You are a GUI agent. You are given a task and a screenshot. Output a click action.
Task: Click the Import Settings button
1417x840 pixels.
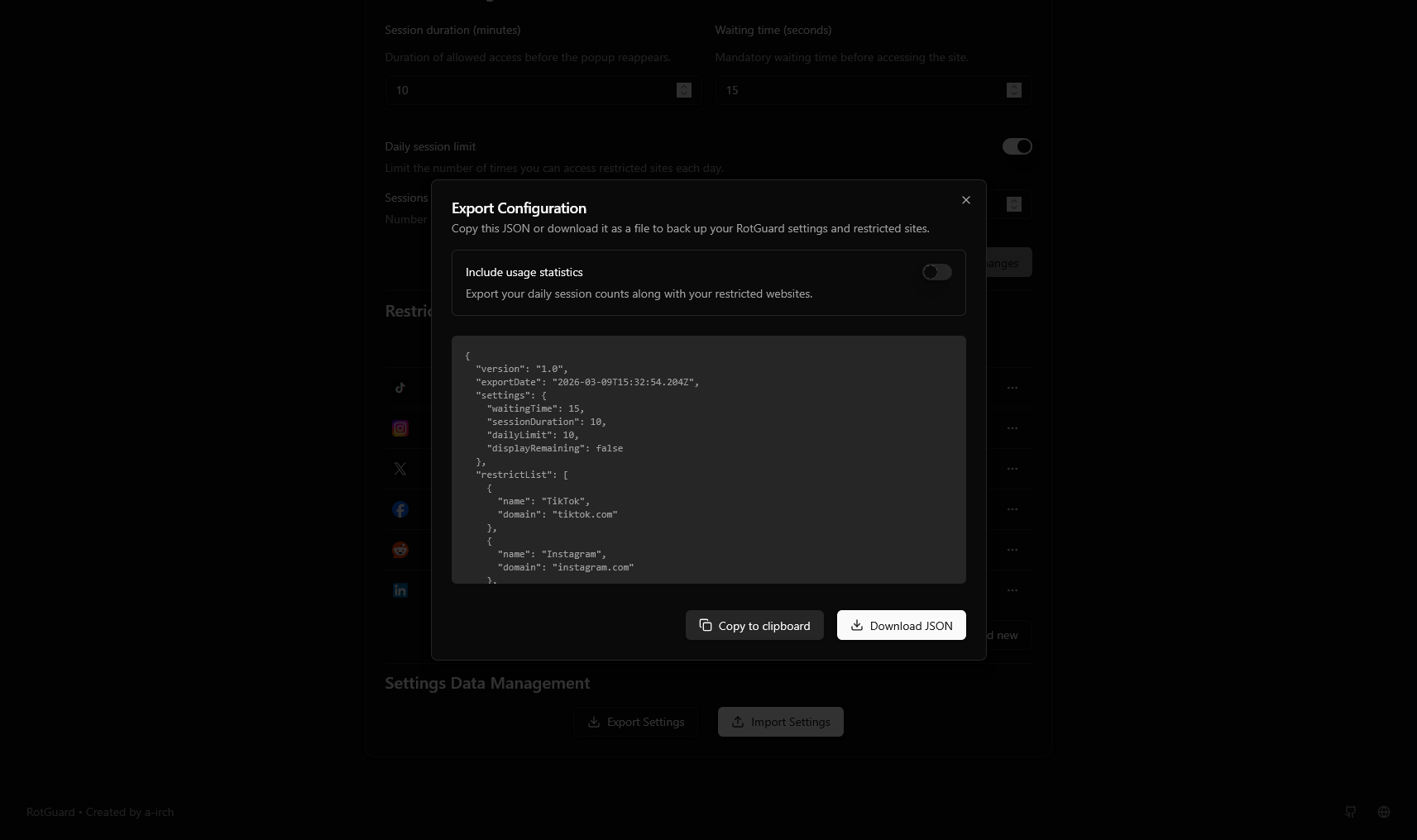pyautogui.click(x=780, y=722)
